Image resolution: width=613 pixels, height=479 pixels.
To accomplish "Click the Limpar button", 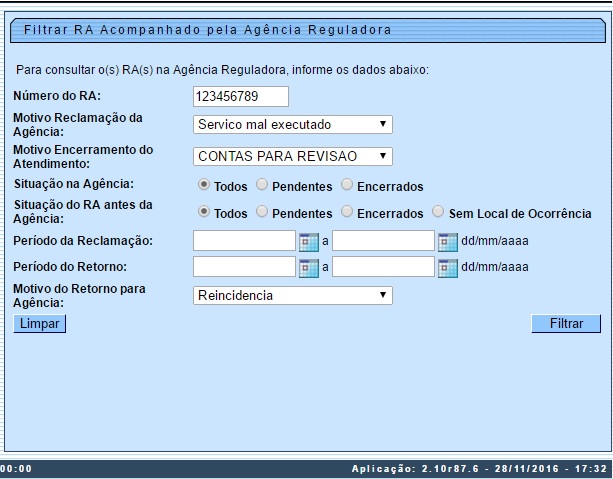I will (x=39, y=324).
